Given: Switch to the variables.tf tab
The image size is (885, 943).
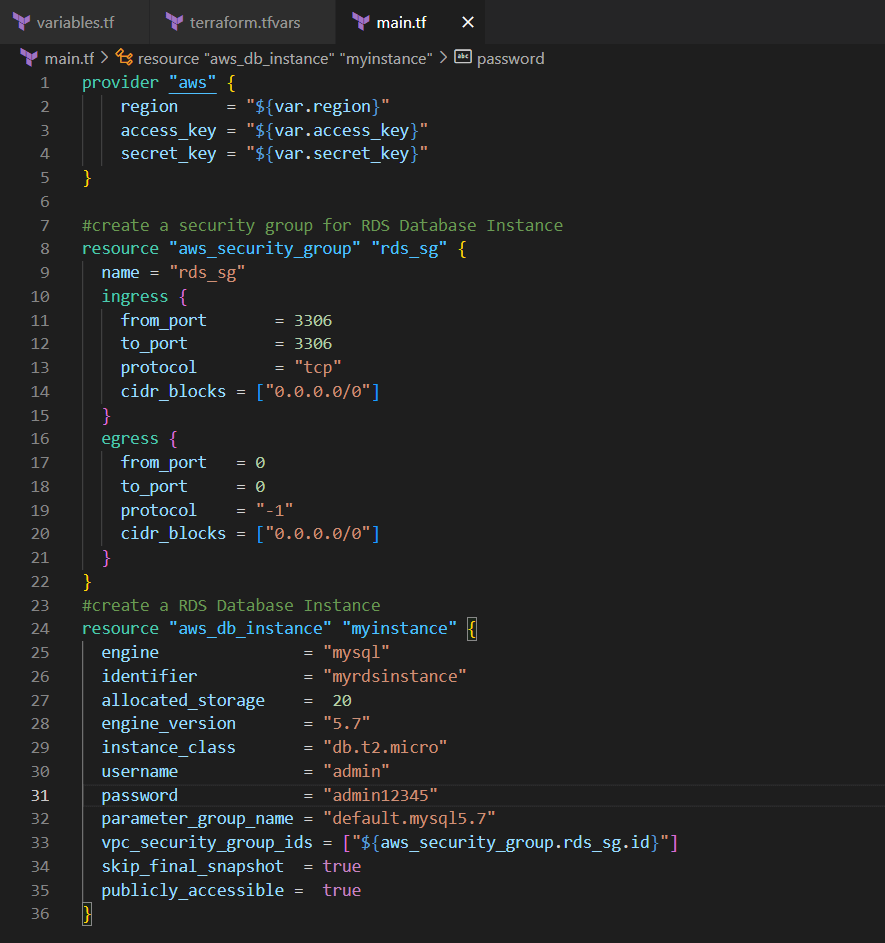Looking at the screenshot, I should coord(75,22).
